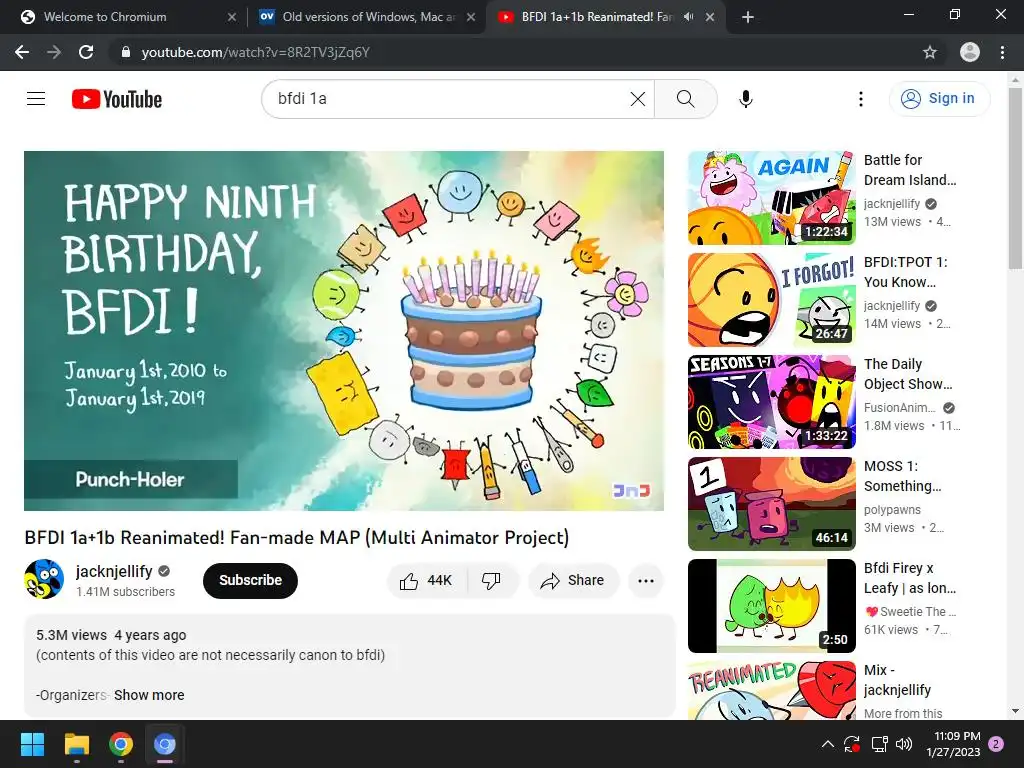Open the MOSS 1 video thumbnail

pos(772,504)
